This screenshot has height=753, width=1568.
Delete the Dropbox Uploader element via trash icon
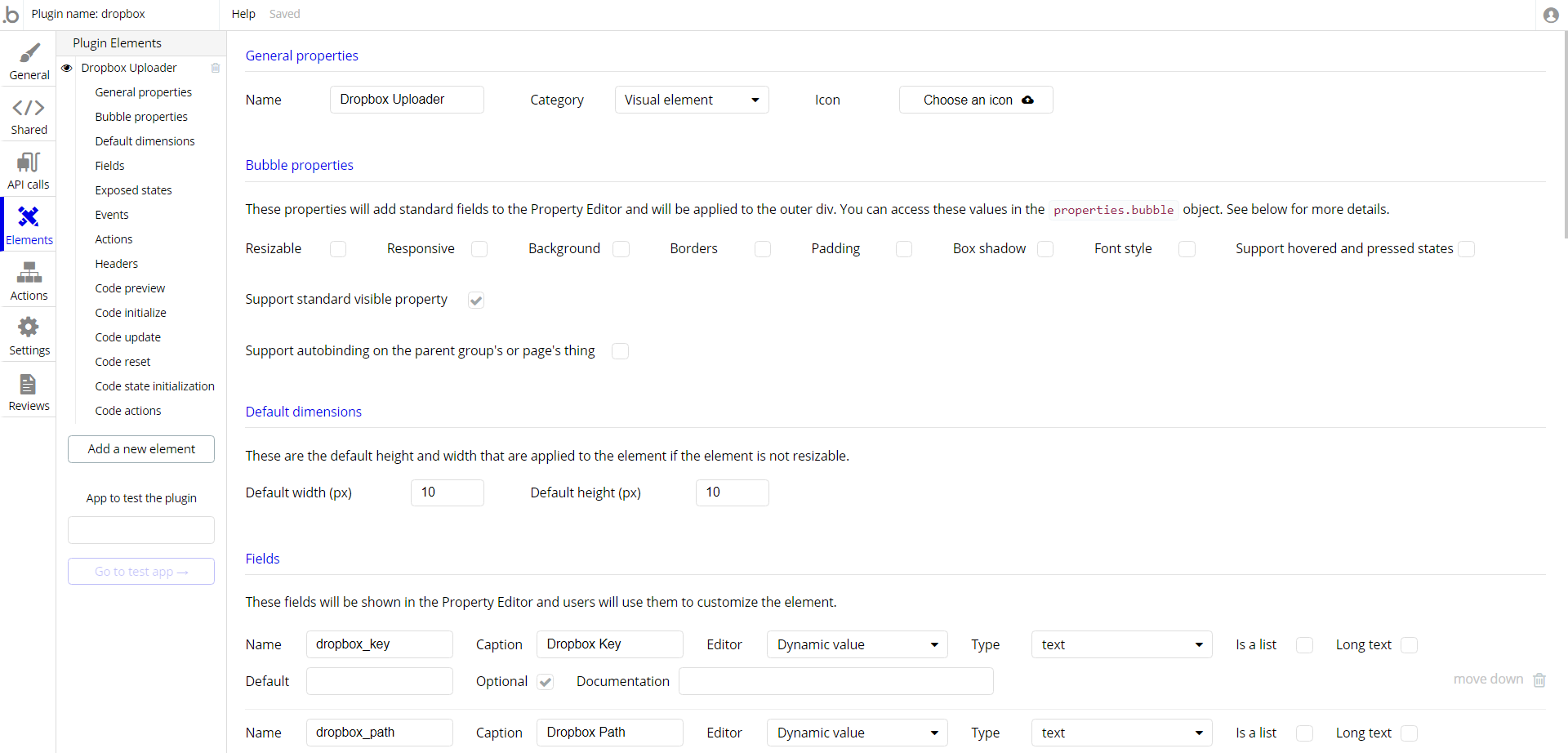point(216,68)
